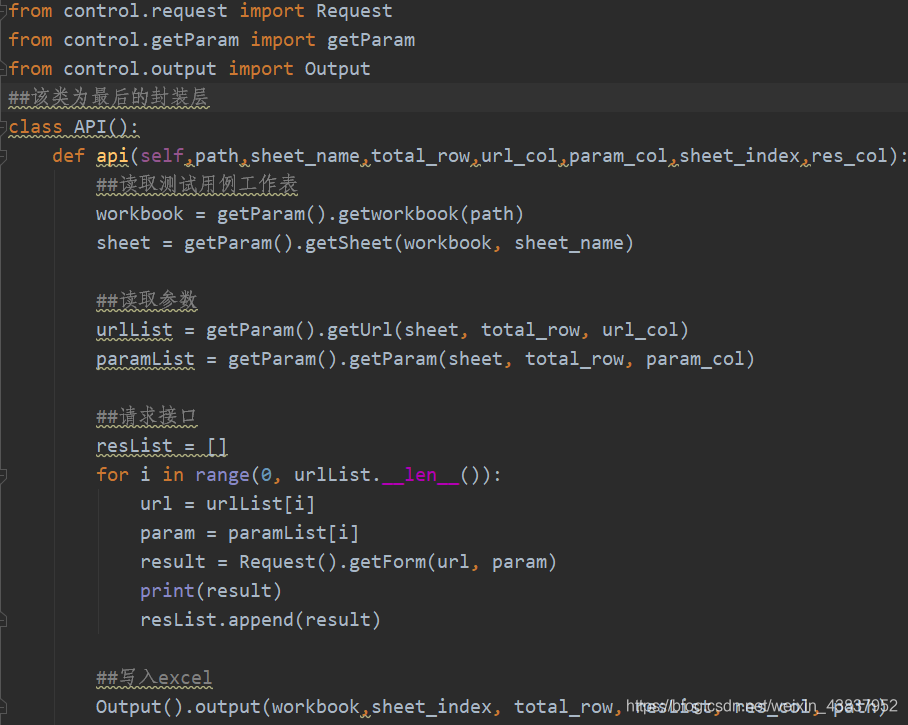Click the 'resList.append(result)' statement
This screenshot has height=725, width=908.
click(x=260, y=620)
